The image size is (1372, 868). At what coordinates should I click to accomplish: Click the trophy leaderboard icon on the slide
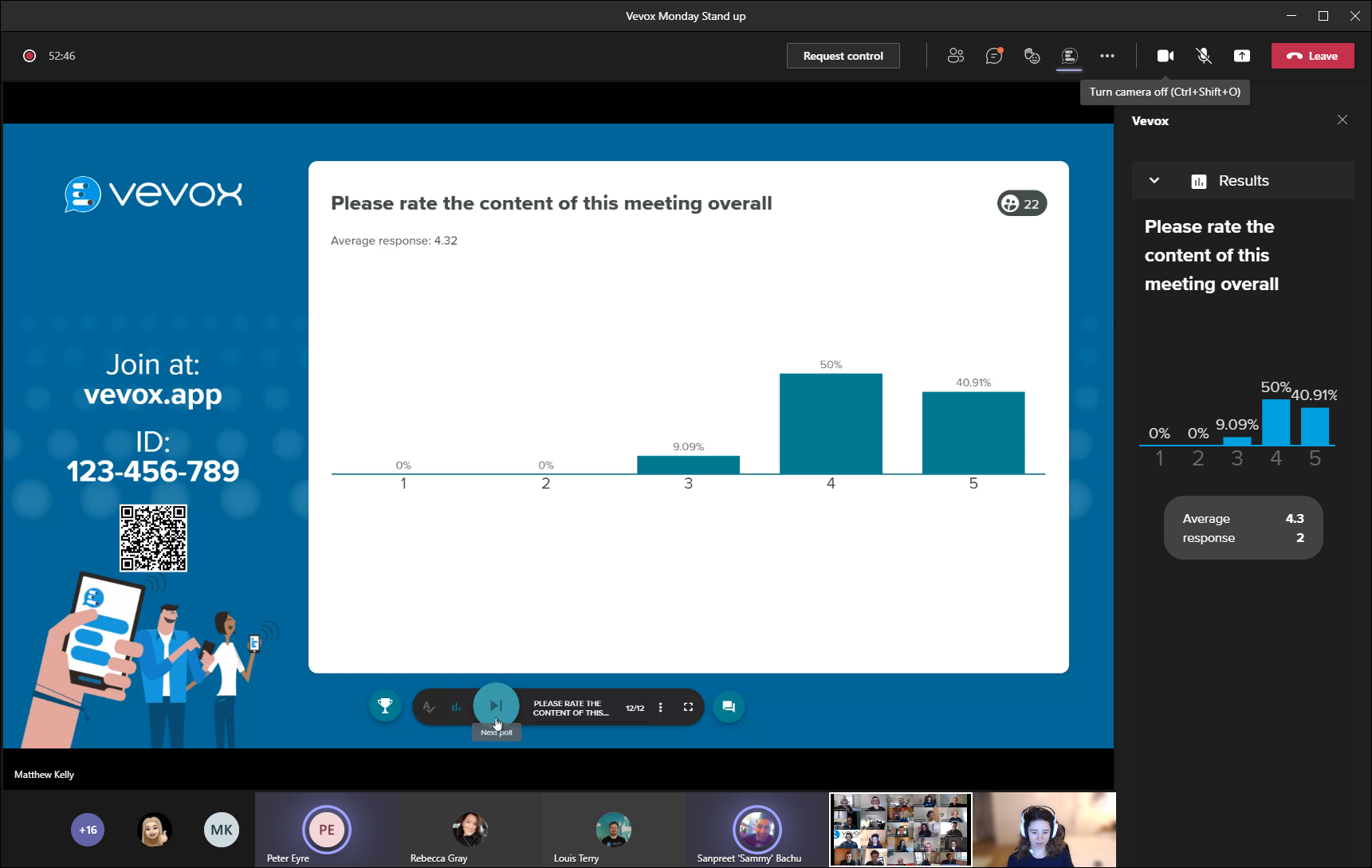[x=385, y=705]
